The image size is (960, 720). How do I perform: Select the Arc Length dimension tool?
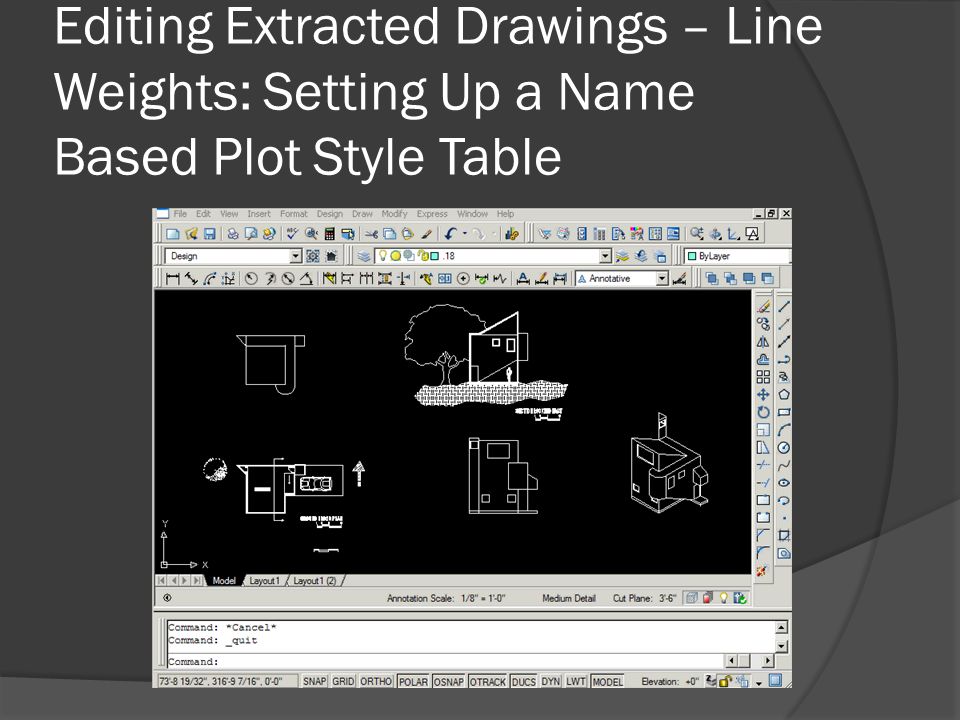(x=210, y=279)
